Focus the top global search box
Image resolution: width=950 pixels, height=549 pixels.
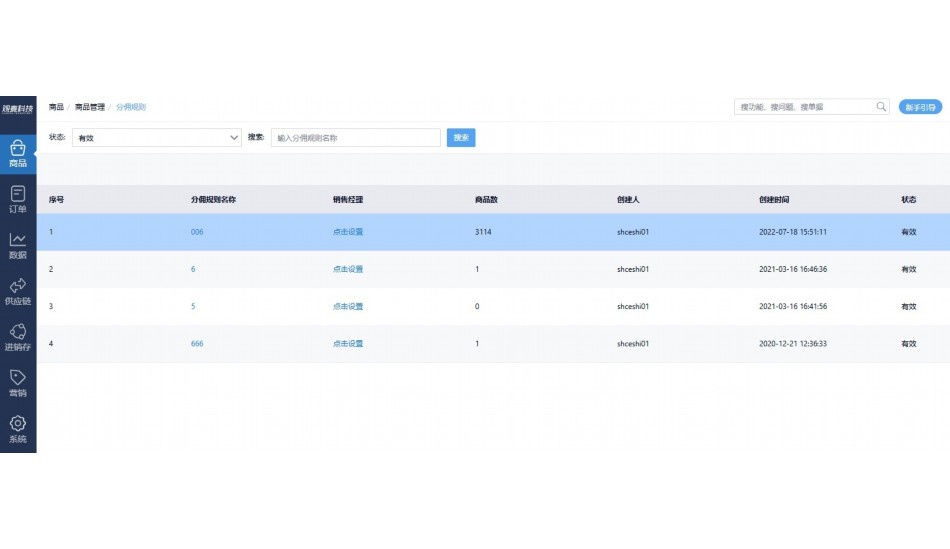(805, 107)
